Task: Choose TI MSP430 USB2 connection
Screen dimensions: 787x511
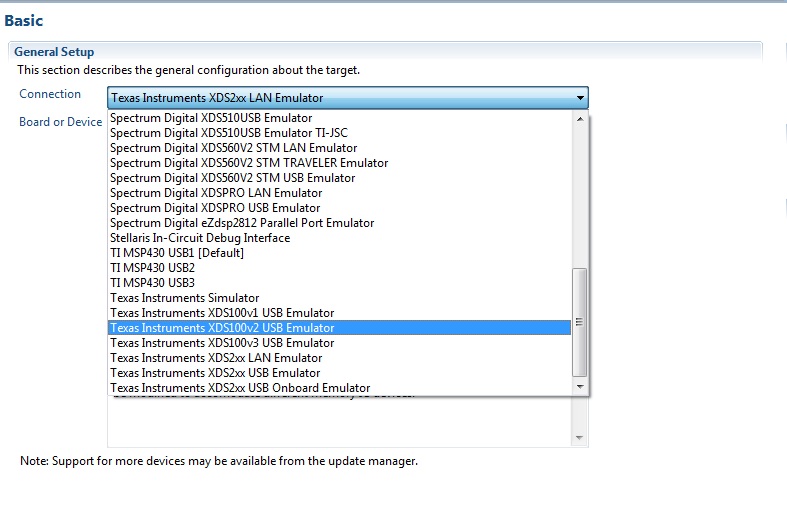Action: pos(152,268)
